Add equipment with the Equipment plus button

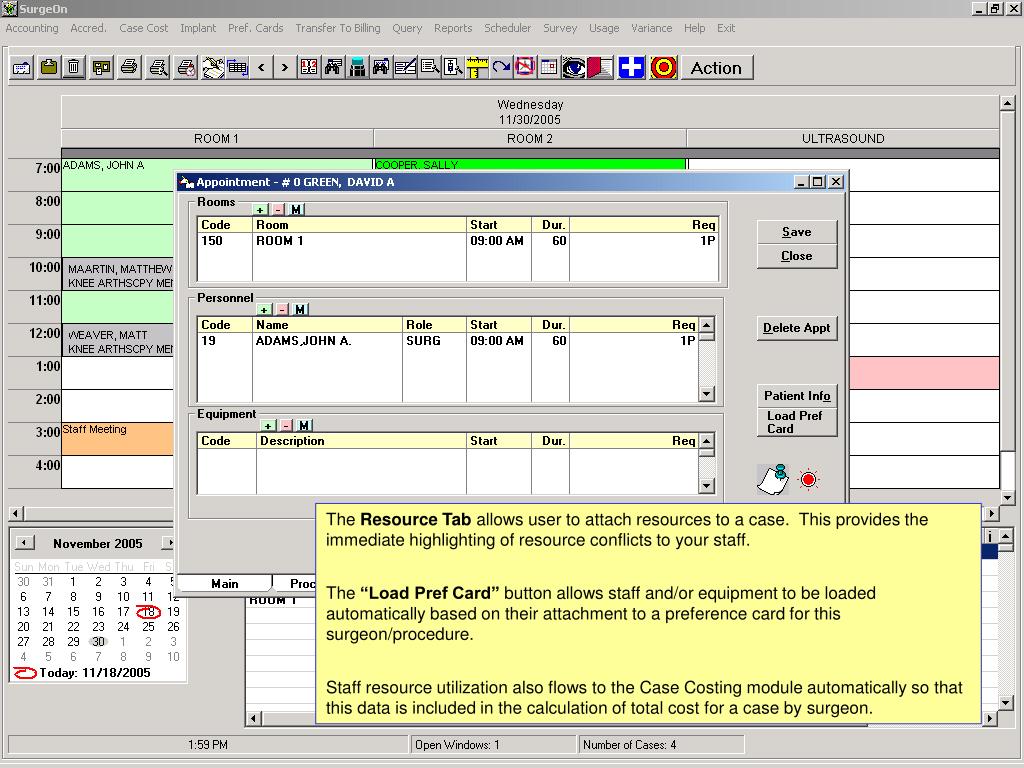[x=268, y=425]
